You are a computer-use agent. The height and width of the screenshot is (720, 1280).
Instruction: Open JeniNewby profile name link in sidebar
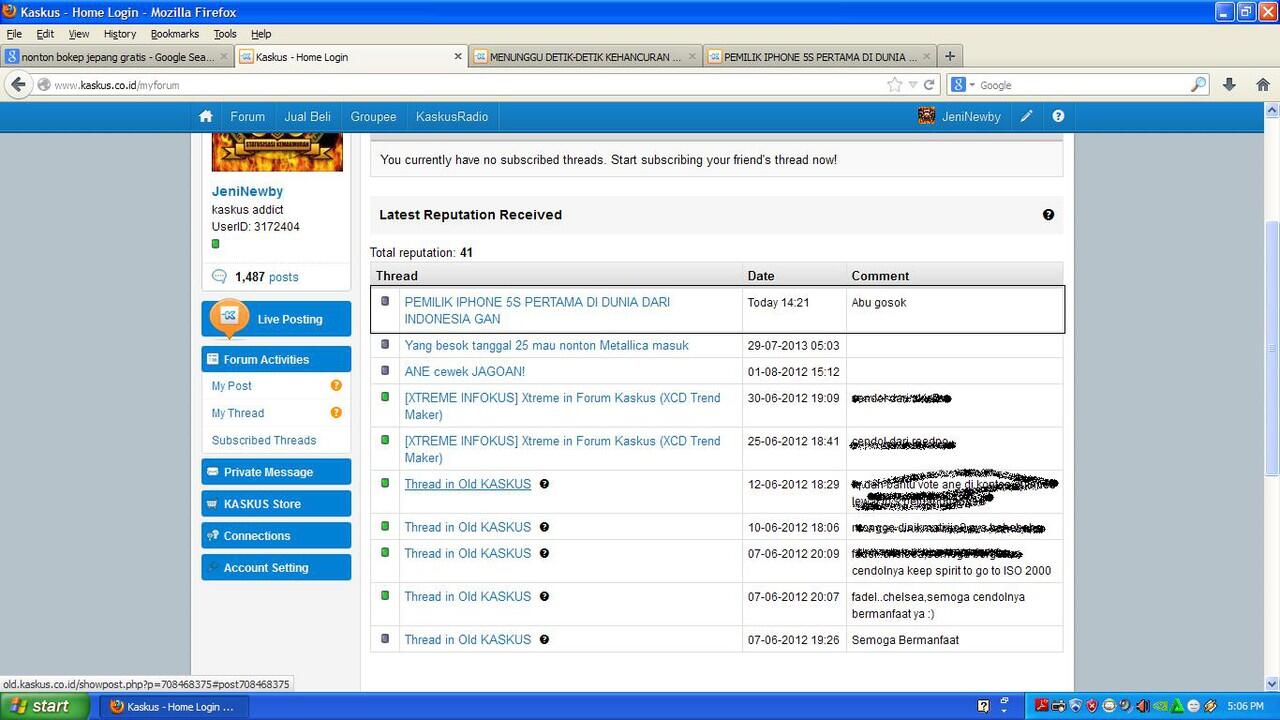[247, 191]
